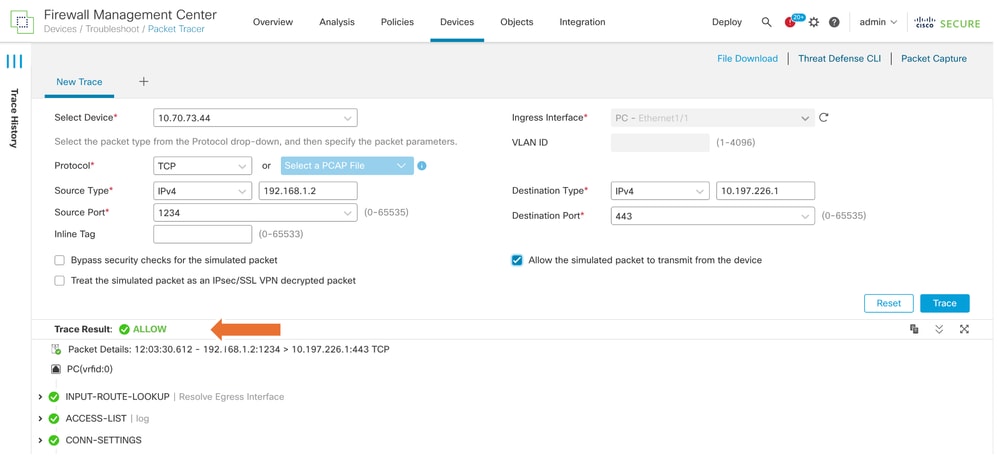Expand the CONN-SETTINGS phase
This screenshot has height=475, width=998.
point(40,440)
